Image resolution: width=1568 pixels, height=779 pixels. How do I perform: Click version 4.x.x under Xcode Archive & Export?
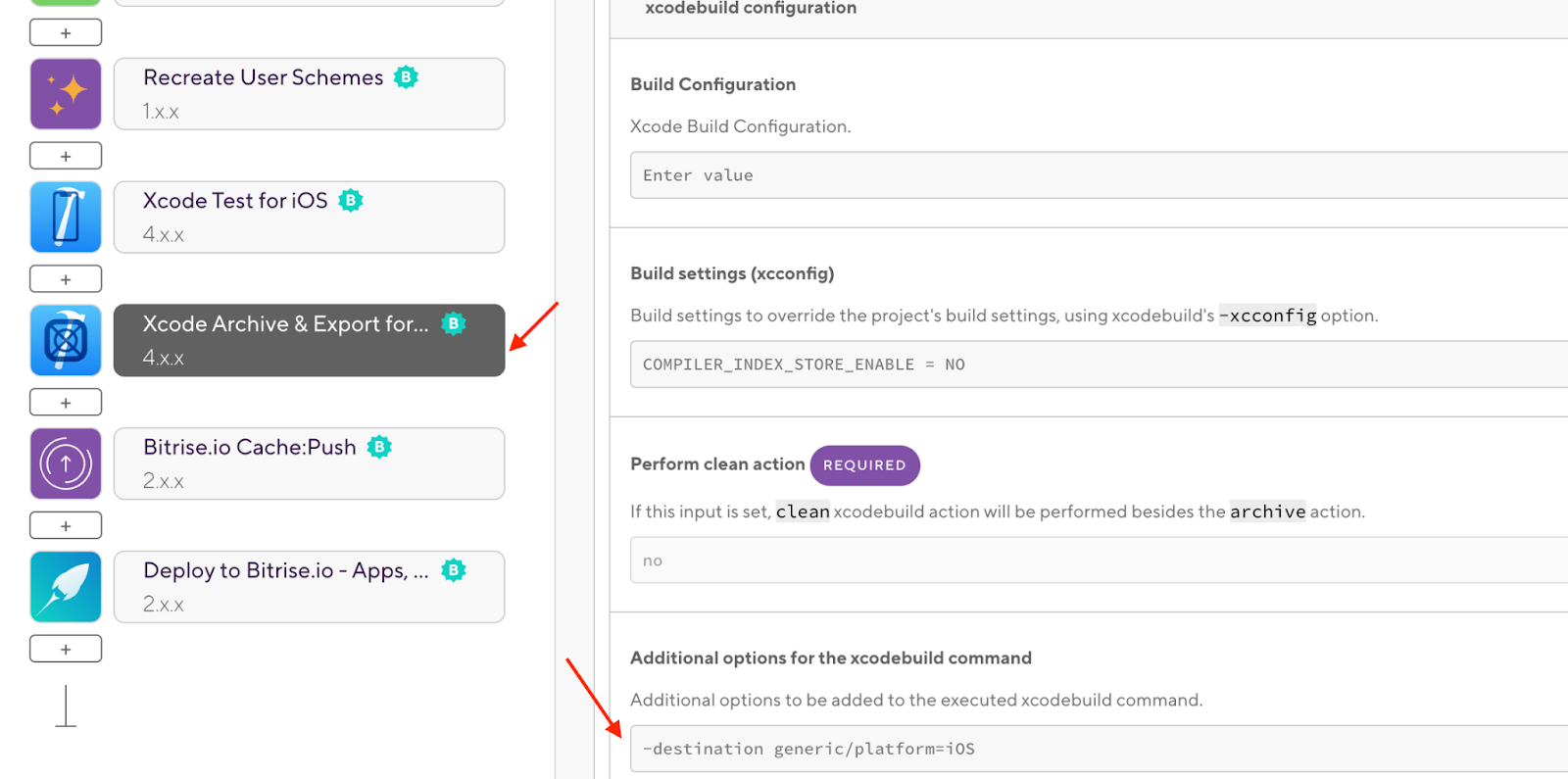[163, 358]
